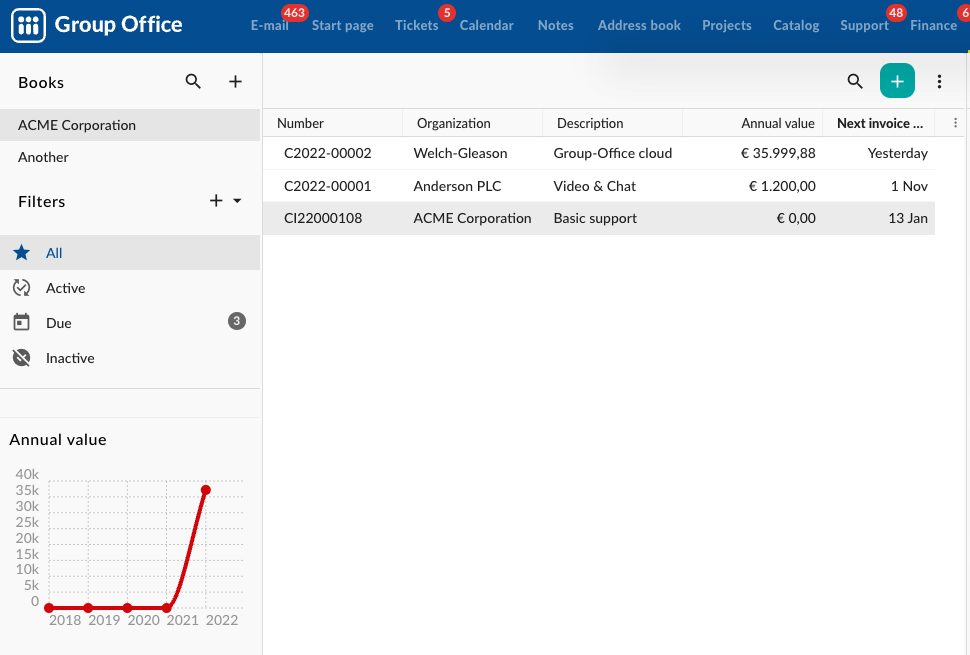Show Inactive contracts filter
Viewport: 970px width, 655px height.
coord(69,358)
